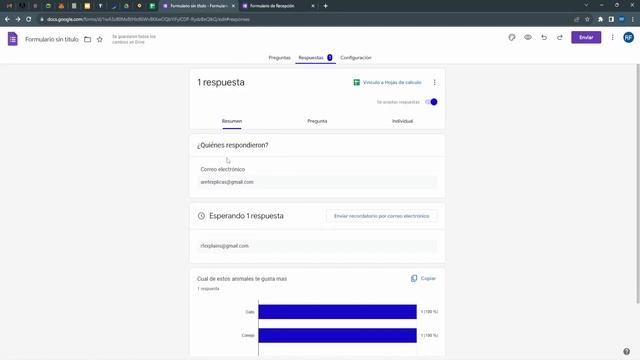Open the tab search chevron

pos(586,5)
